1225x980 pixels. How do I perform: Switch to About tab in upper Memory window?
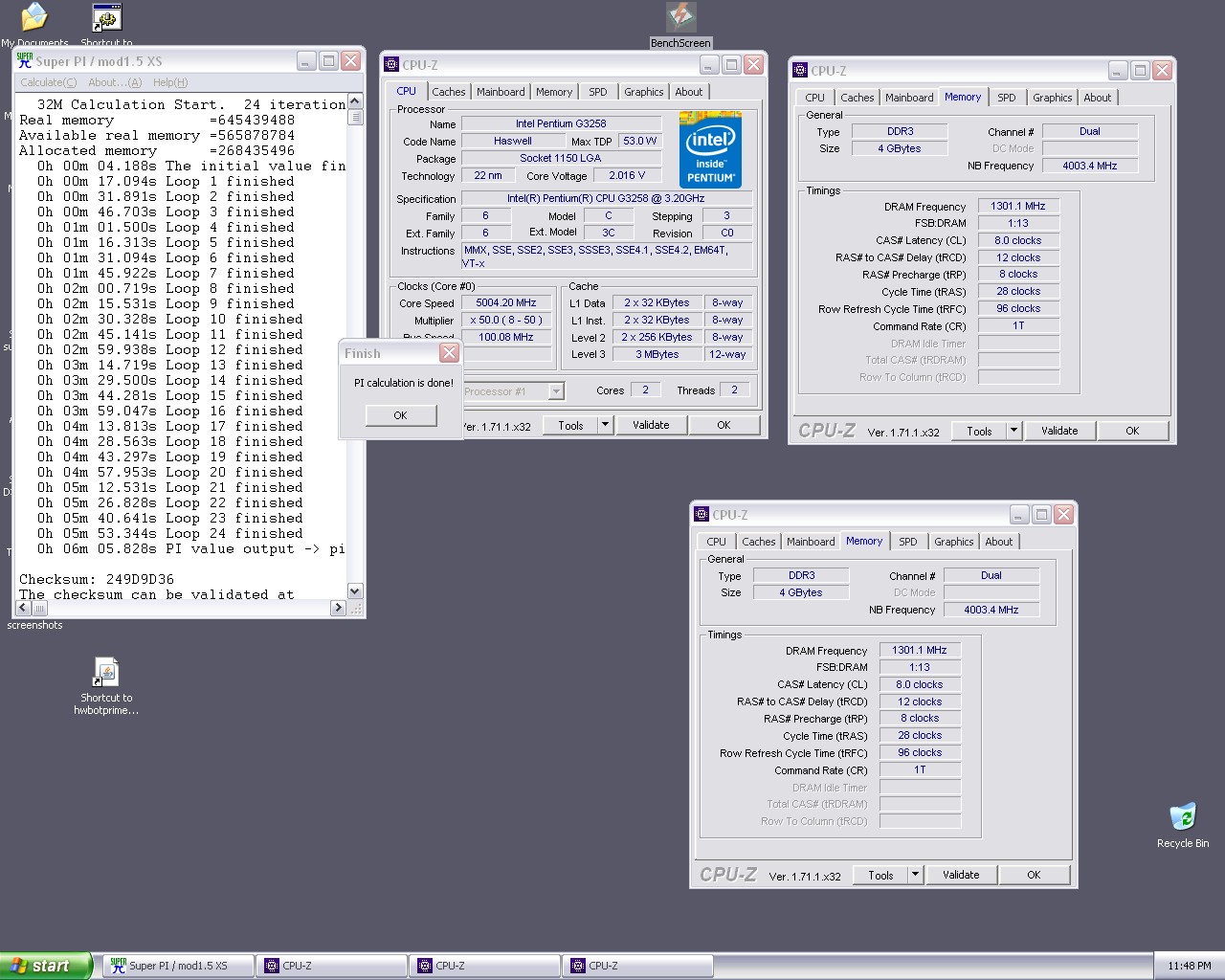(x=1097, y=98)
